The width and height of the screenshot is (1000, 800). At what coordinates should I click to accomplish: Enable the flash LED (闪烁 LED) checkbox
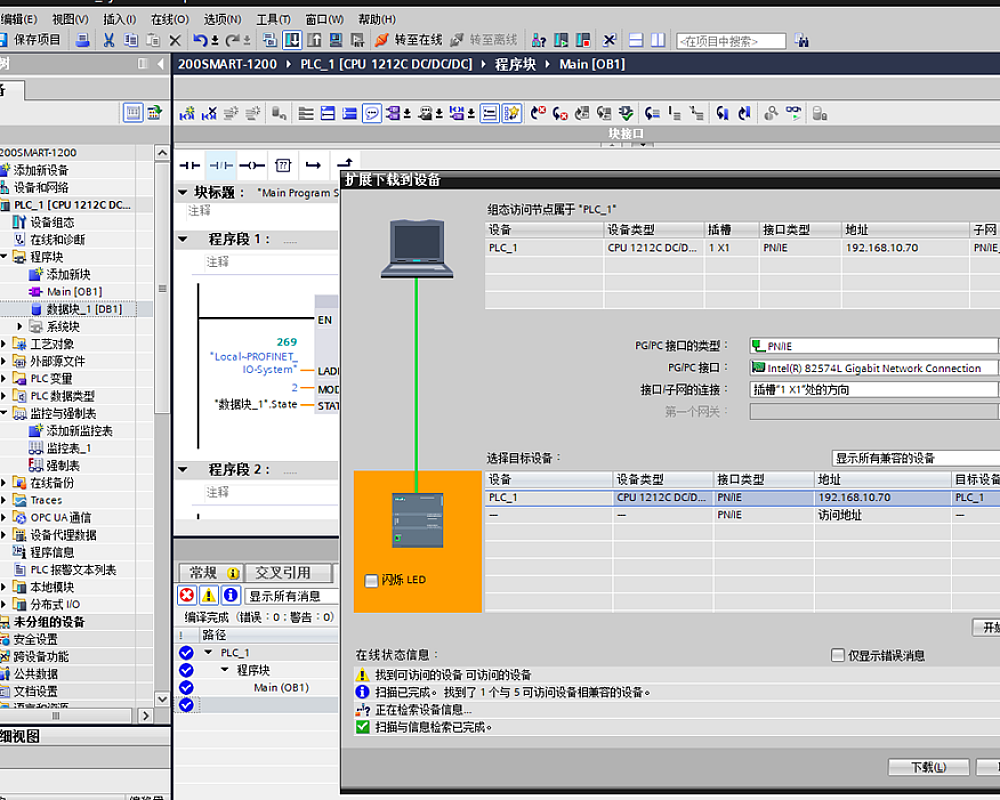372,580
